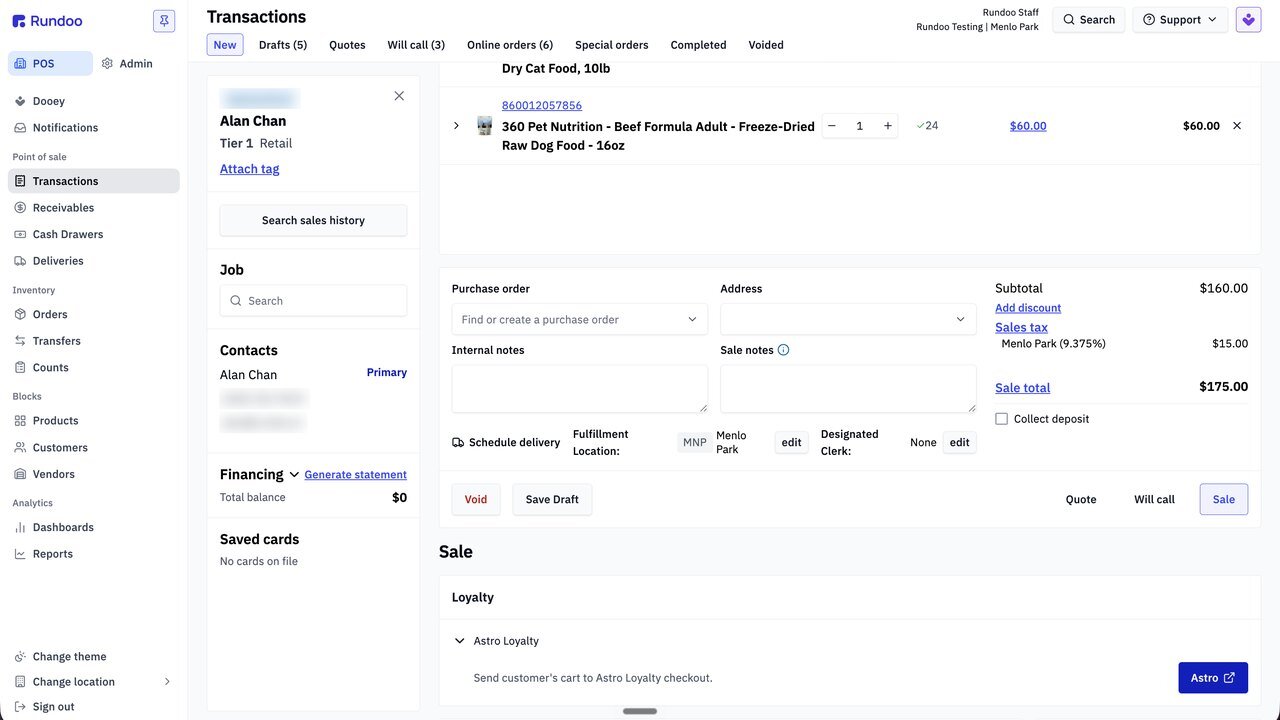The image size is (1280, 720).
Task: Increase quantity with the plus button
Action: tap(887, 126)
